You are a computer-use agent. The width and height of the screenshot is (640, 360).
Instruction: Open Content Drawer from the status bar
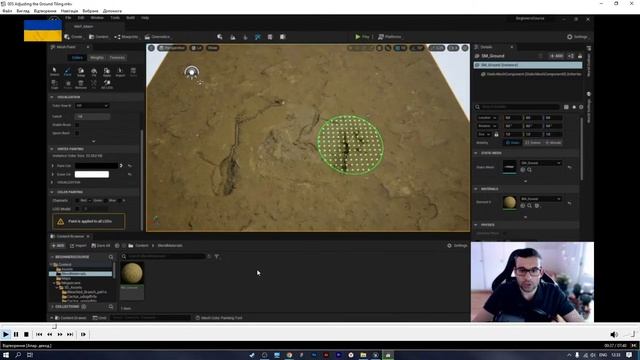[70, 318]
